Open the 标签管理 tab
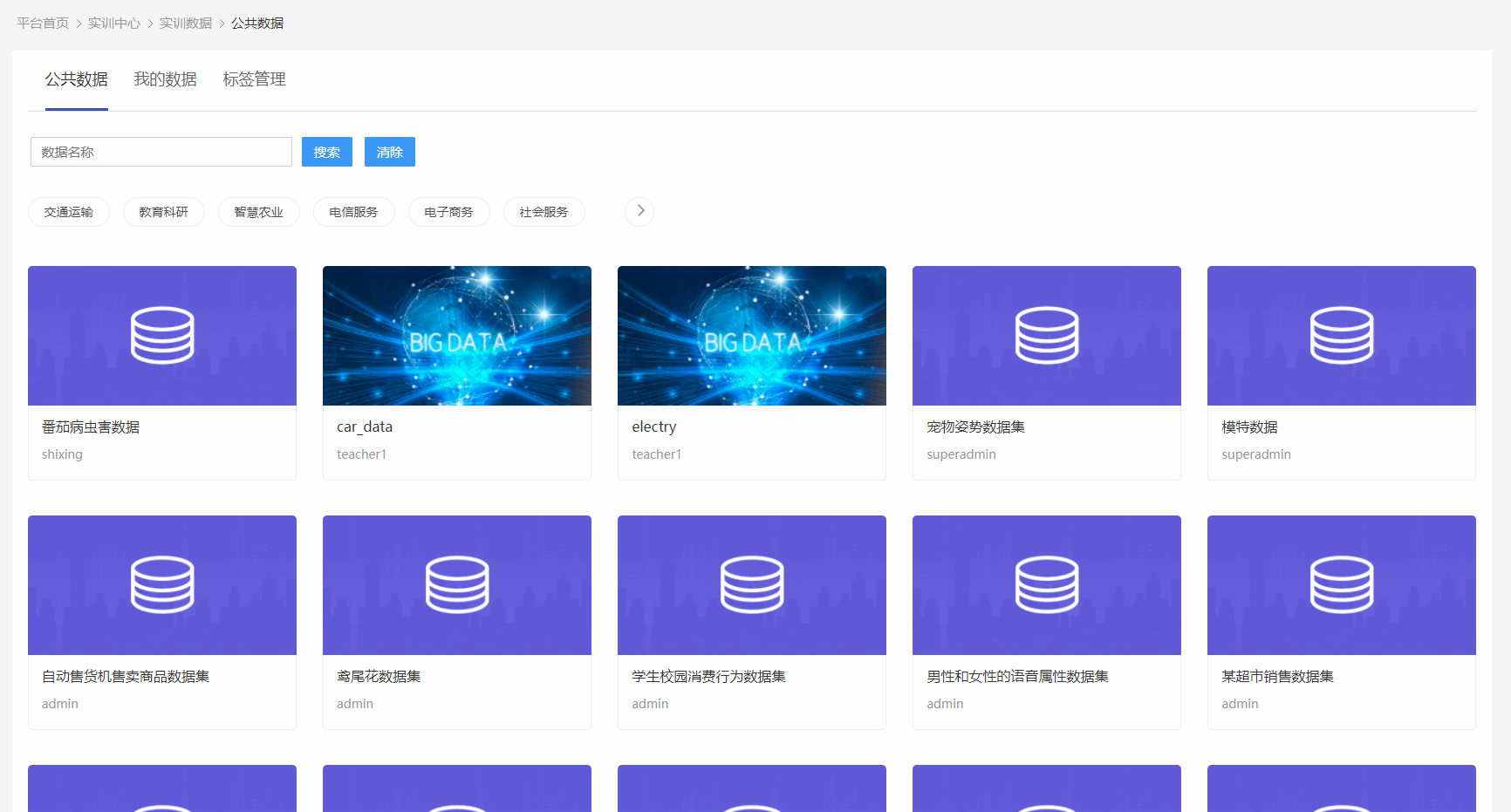Viewport: 1511px width, 812px height. [x=254, y=79]
